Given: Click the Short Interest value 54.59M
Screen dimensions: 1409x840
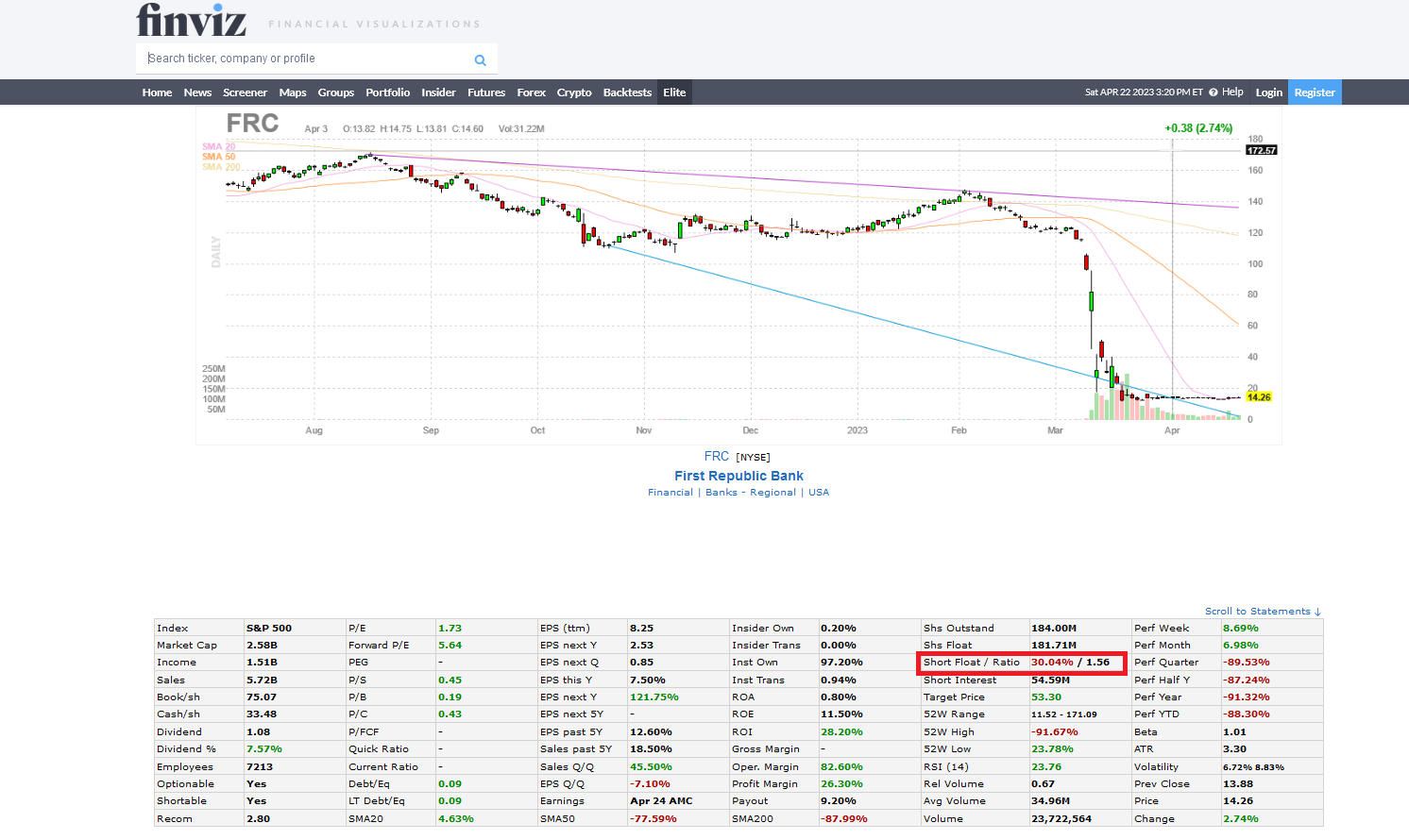Looking at the screenshot, I should pos(1051,680).
